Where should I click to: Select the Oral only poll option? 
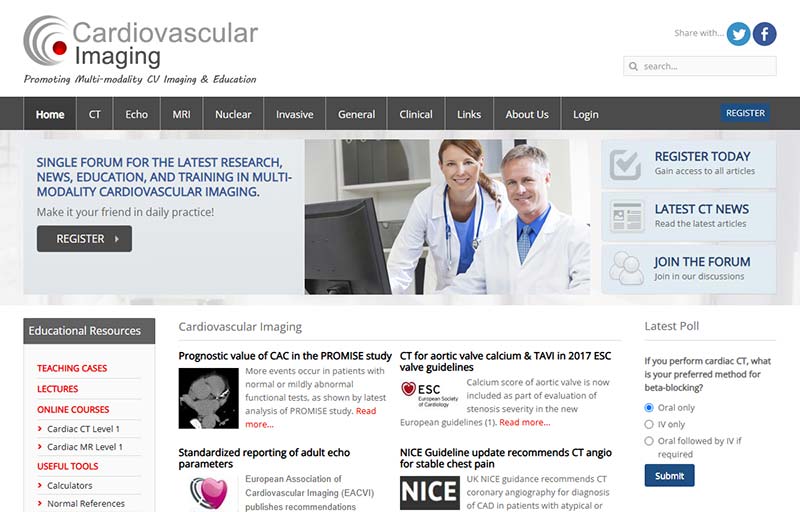point(648,407)
